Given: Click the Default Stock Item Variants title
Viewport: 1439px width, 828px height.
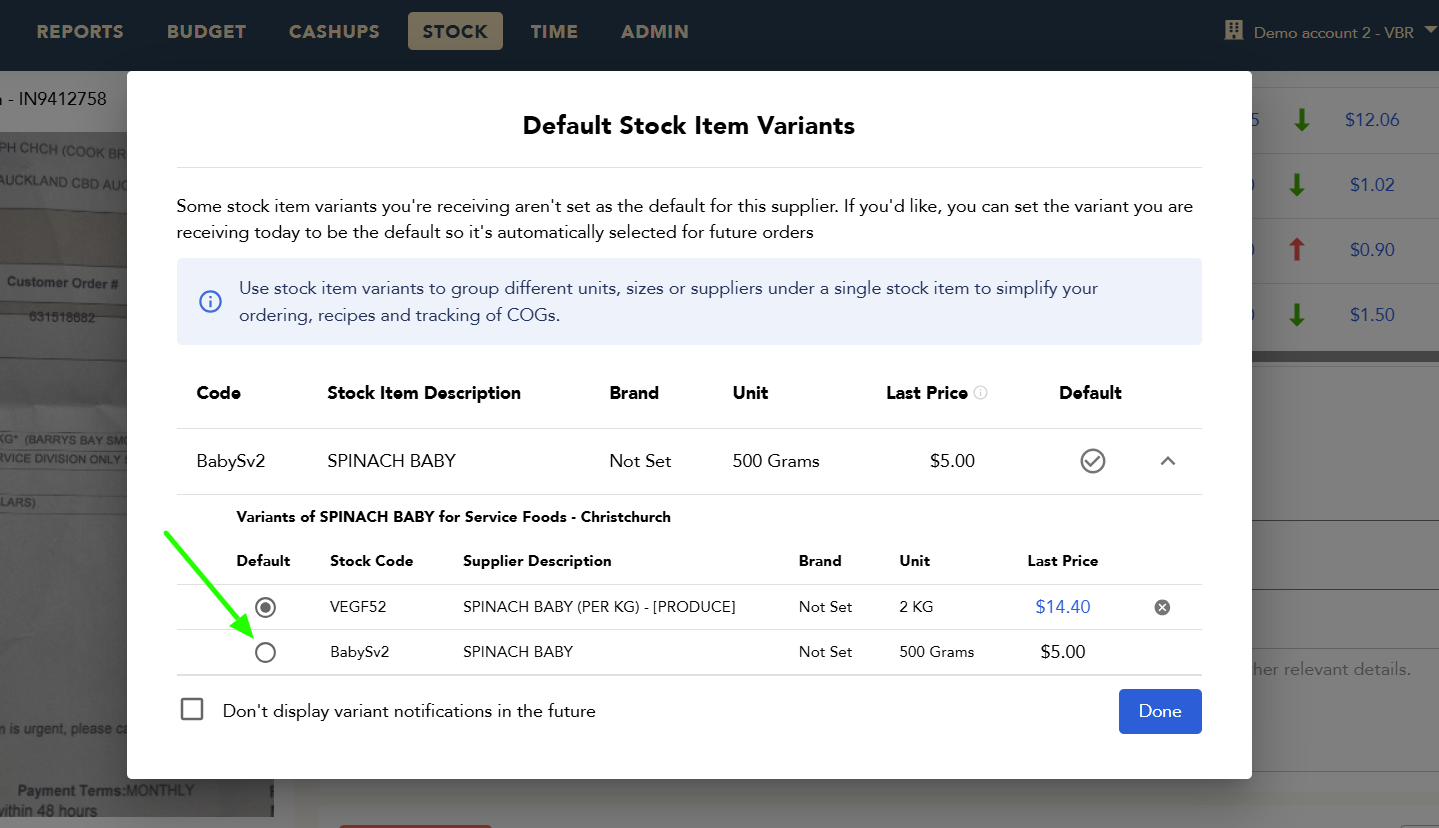Looking at the screenshot, I should [689, 126].
